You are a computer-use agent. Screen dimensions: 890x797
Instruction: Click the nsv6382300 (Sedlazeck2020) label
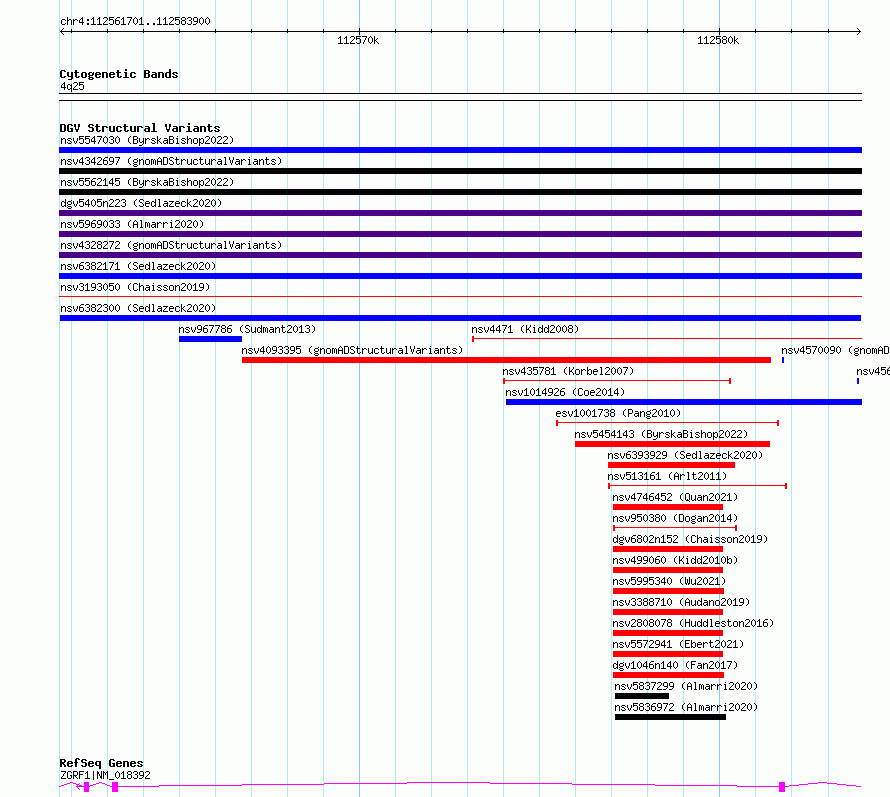tap(138, 308)
